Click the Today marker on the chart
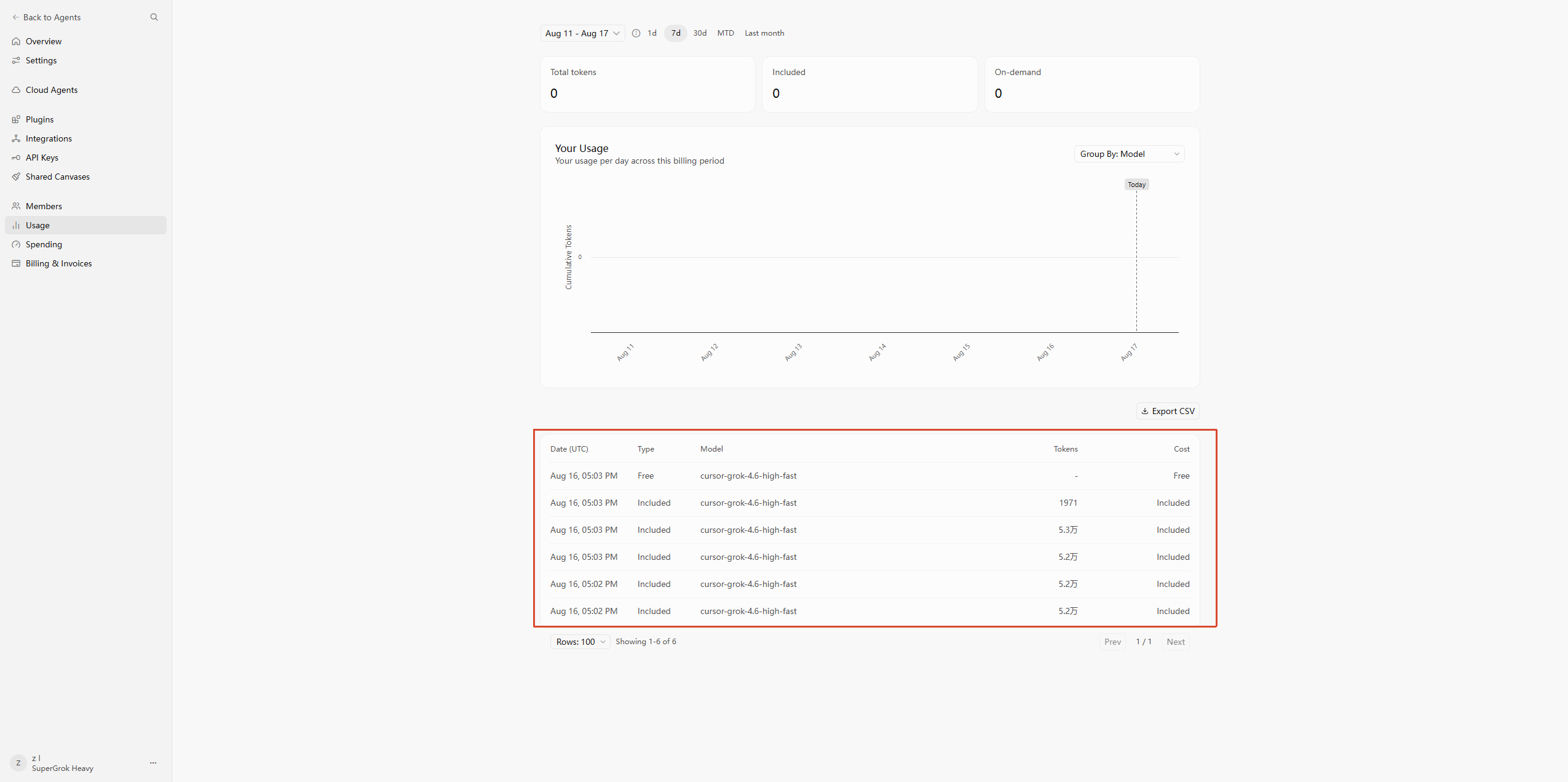The height and width of the screenshot is (782, 1568). point(1136,185)
